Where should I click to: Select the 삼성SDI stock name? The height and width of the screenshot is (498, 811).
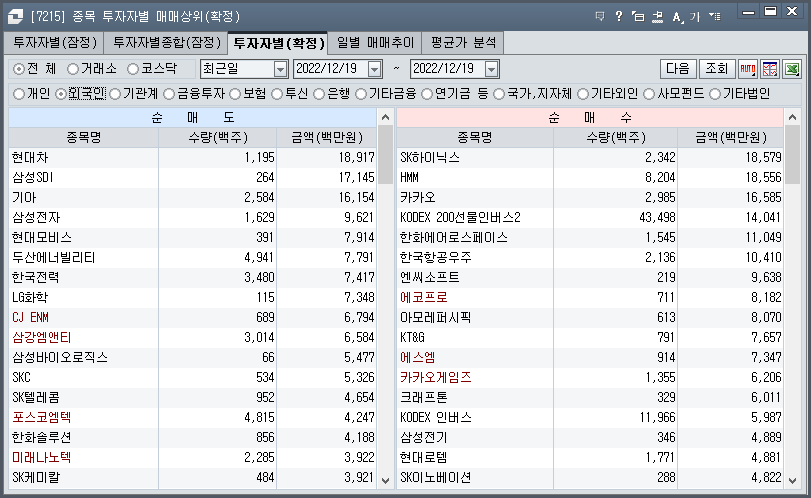33,177
